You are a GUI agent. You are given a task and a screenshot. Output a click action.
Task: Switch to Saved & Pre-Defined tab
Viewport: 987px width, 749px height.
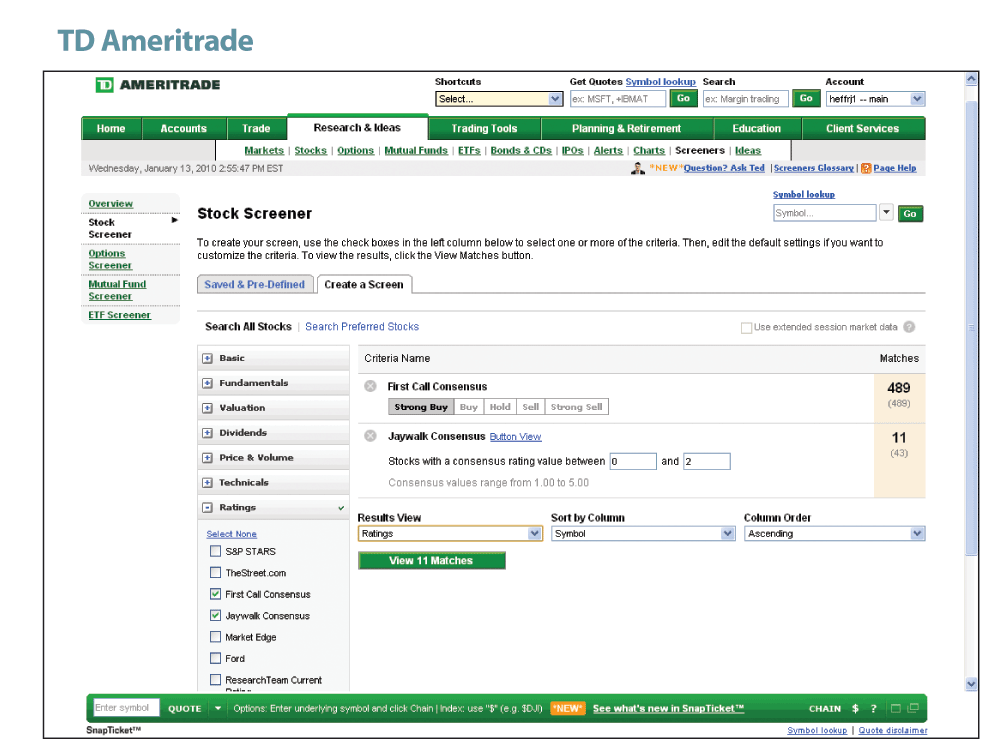pos(254,284)
